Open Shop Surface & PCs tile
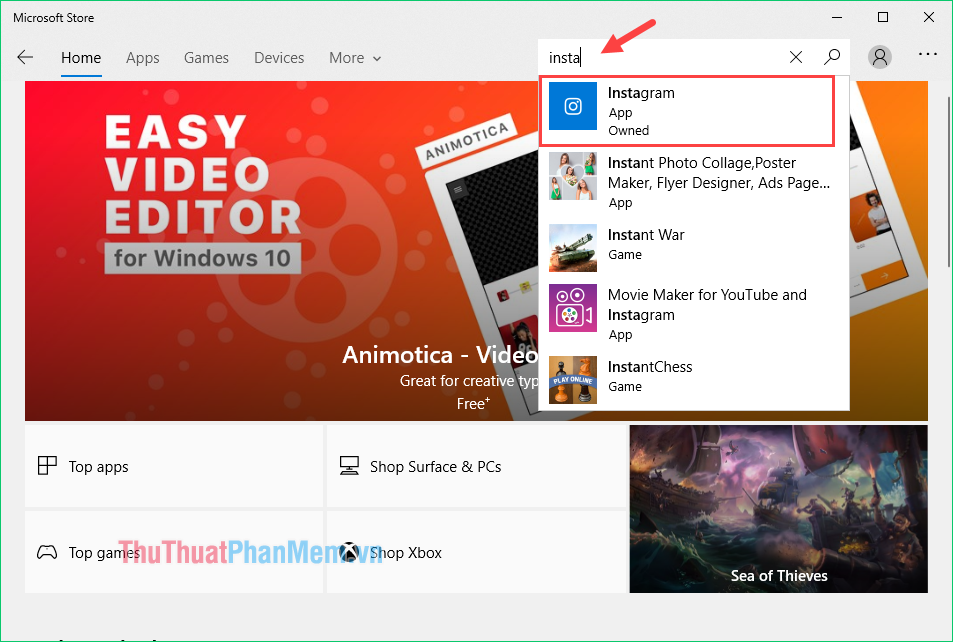 476,467
